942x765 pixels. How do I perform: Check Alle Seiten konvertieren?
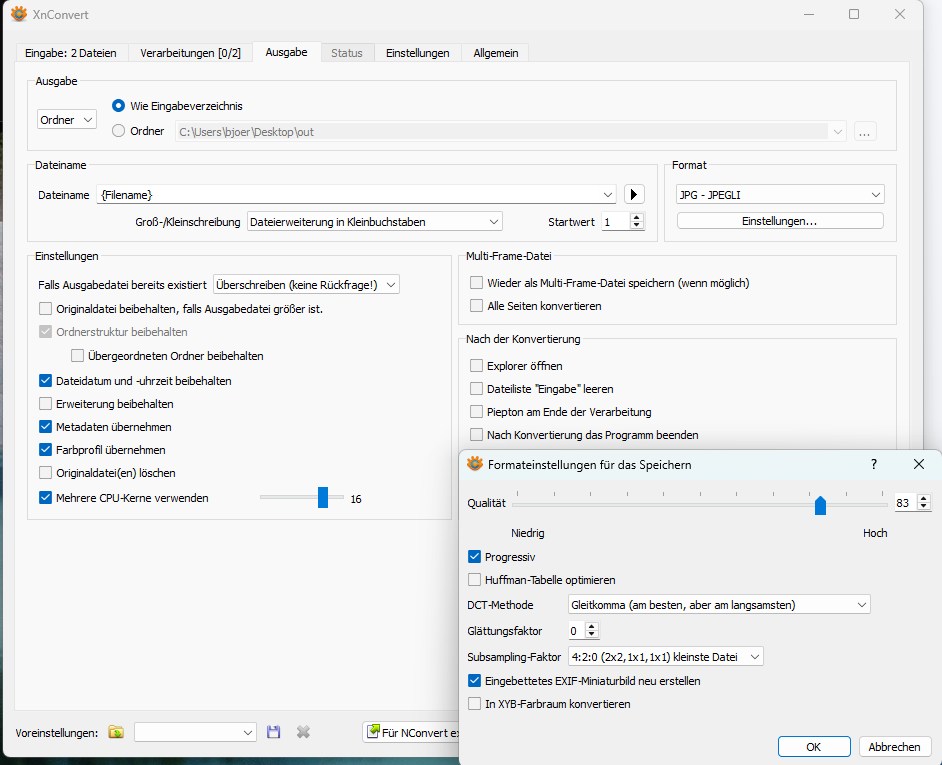coord(476,306)
